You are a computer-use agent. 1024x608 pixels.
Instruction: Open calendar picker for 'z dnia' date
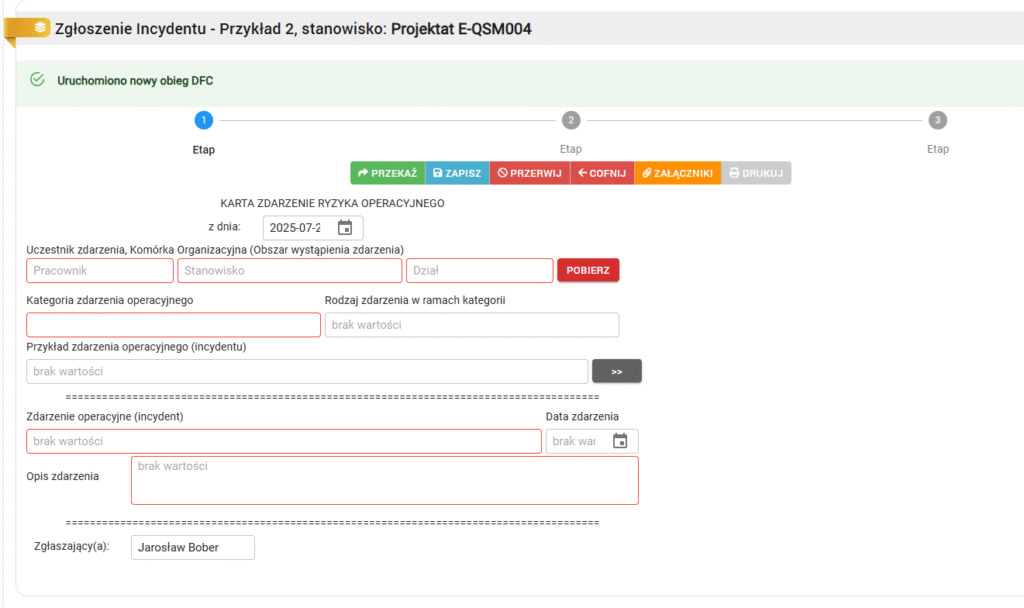345,227
